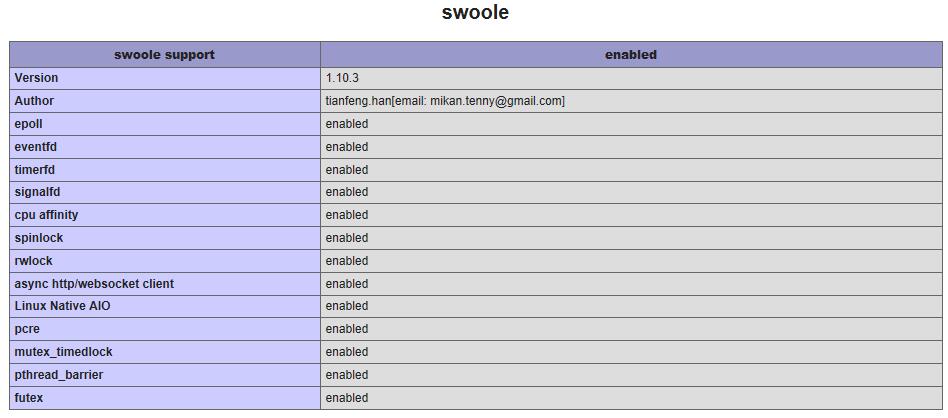
Task: Select the timerfd row label
Action: pos(34,170)
